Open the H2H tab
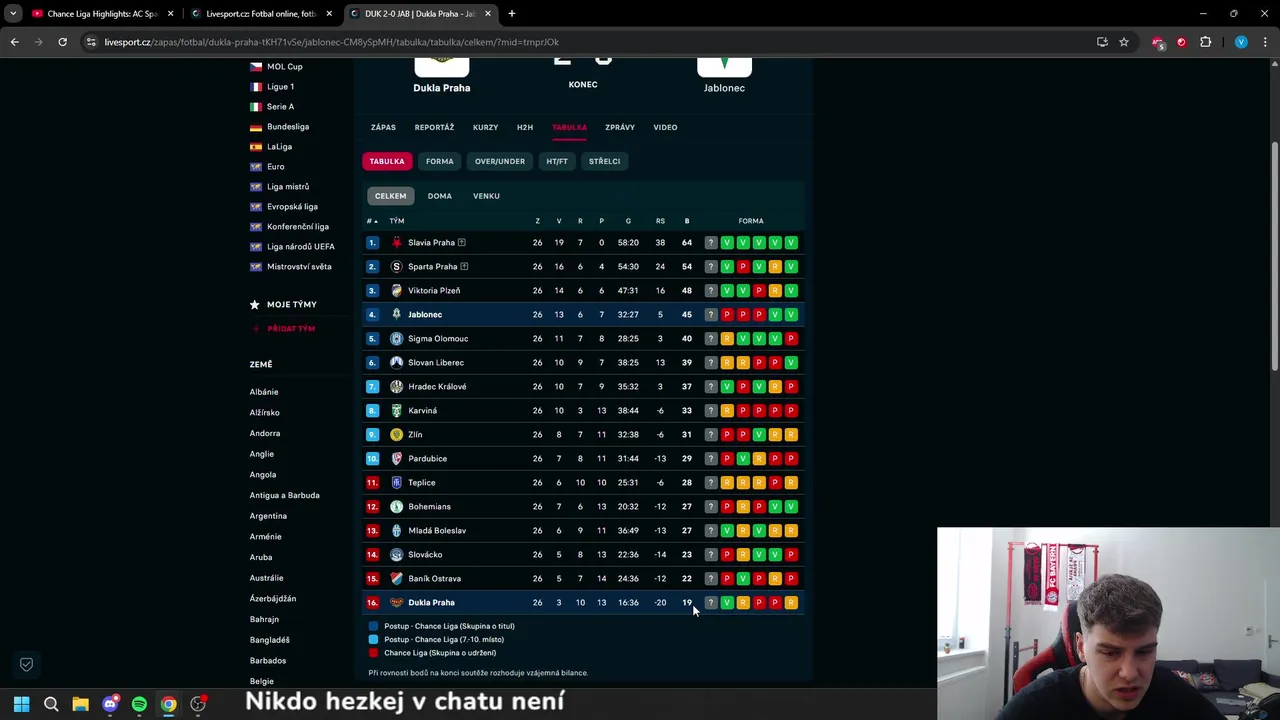The width and height of the screenshot is (1280, 720). [x=525, y=127]
